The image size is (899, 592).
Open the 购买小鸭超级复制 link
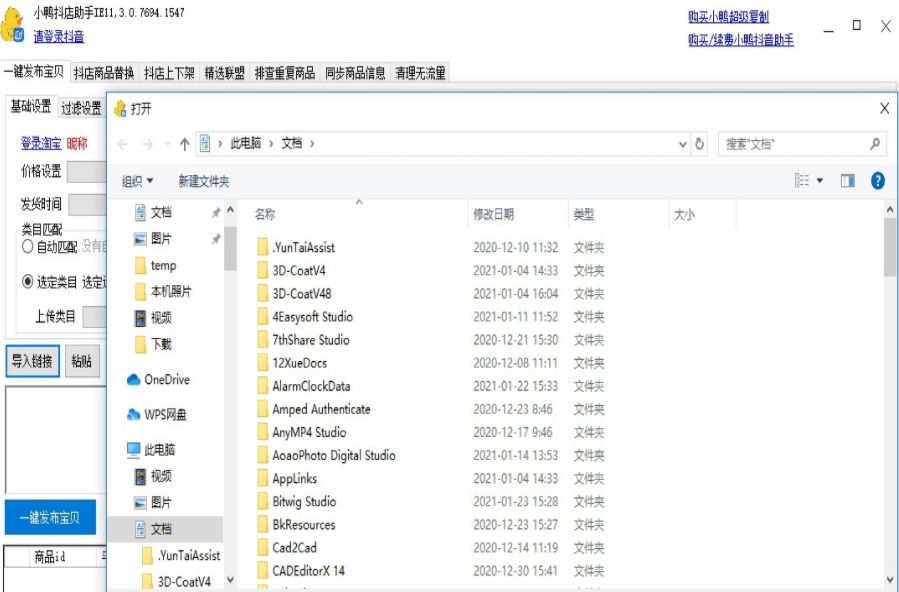coord(728,17)
